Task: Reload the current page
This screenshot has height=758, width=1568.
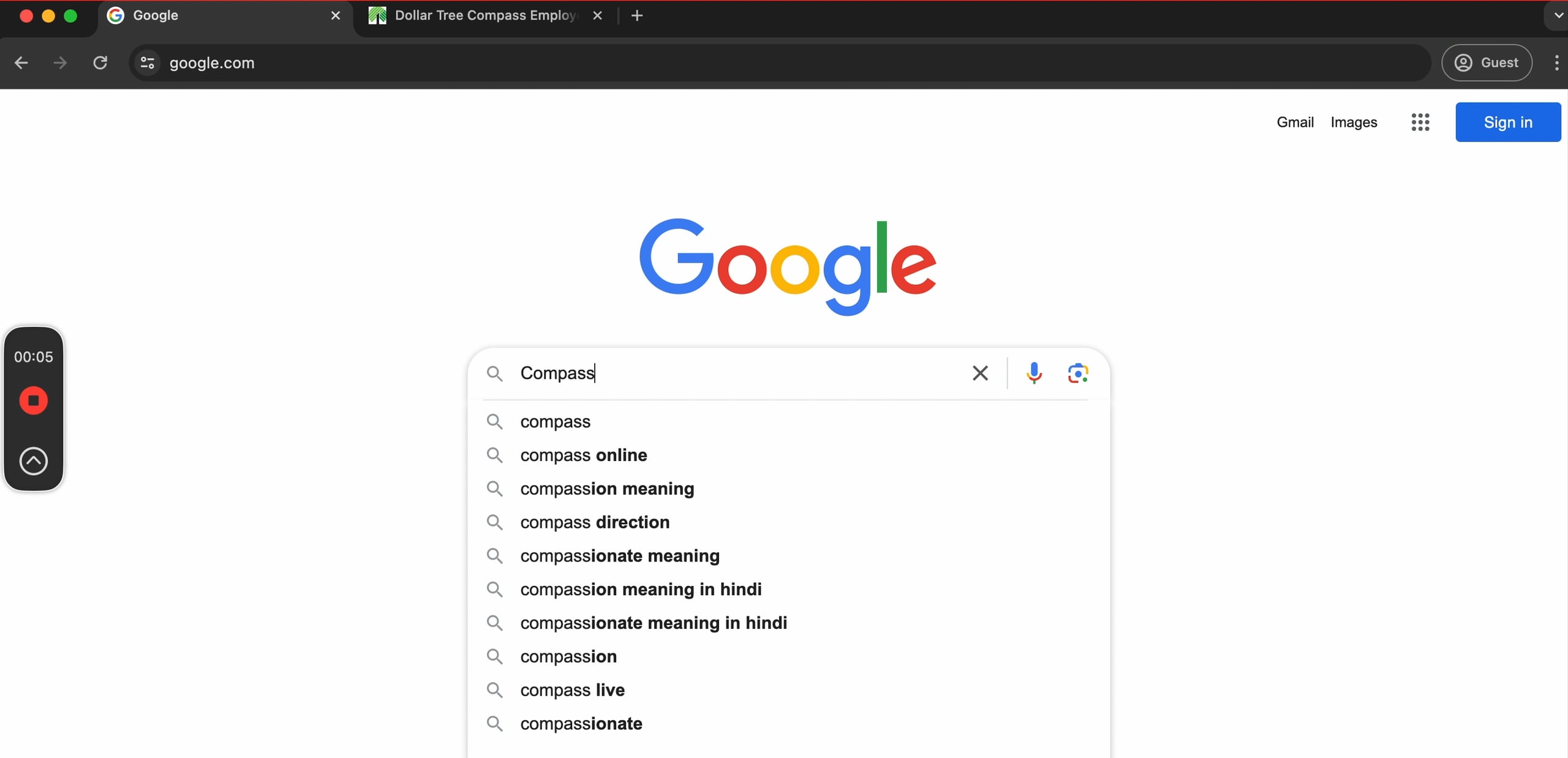Action: (x=100, y=62)
